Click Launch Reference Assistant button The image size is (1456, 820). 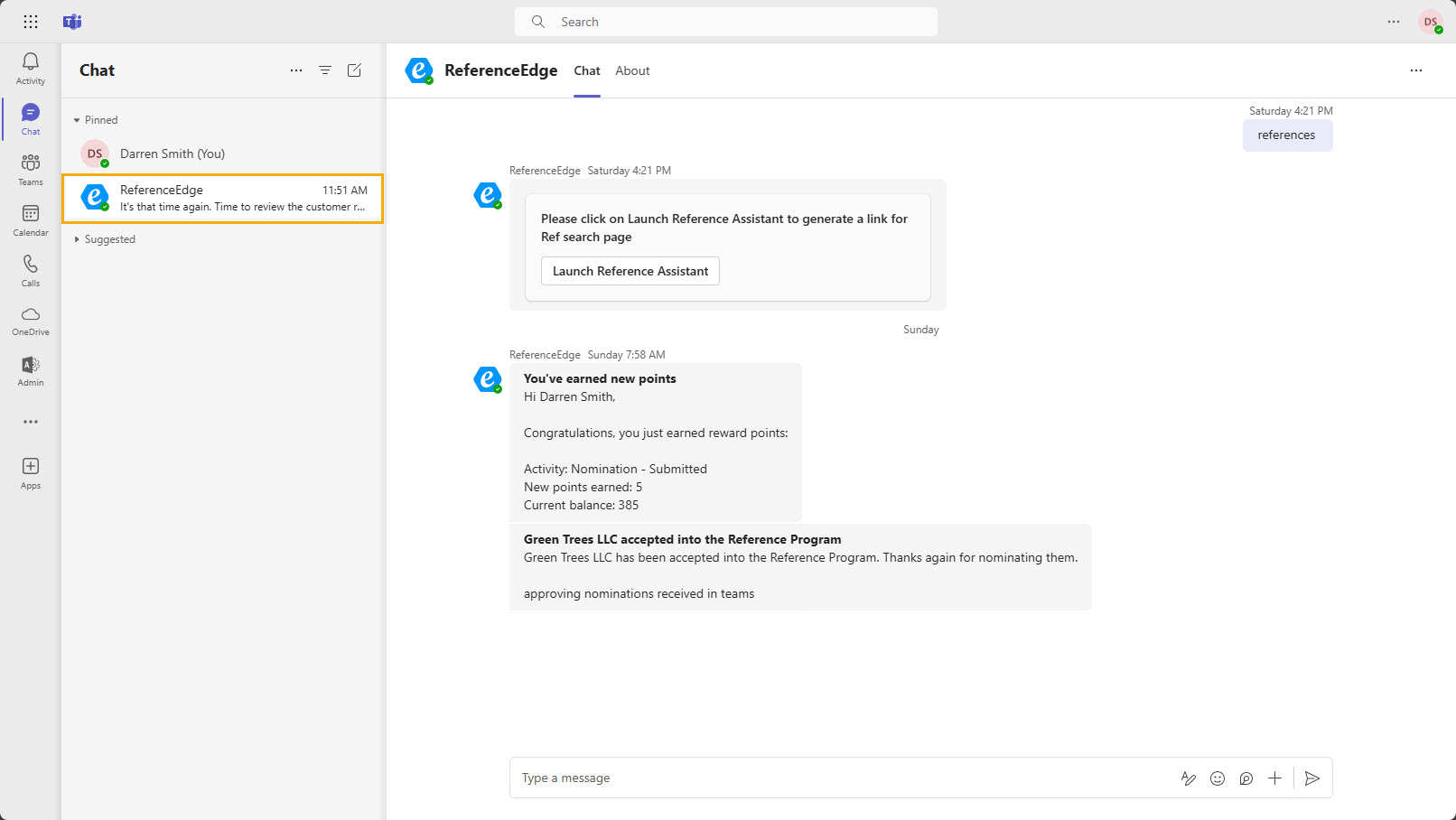coord(630,271)
